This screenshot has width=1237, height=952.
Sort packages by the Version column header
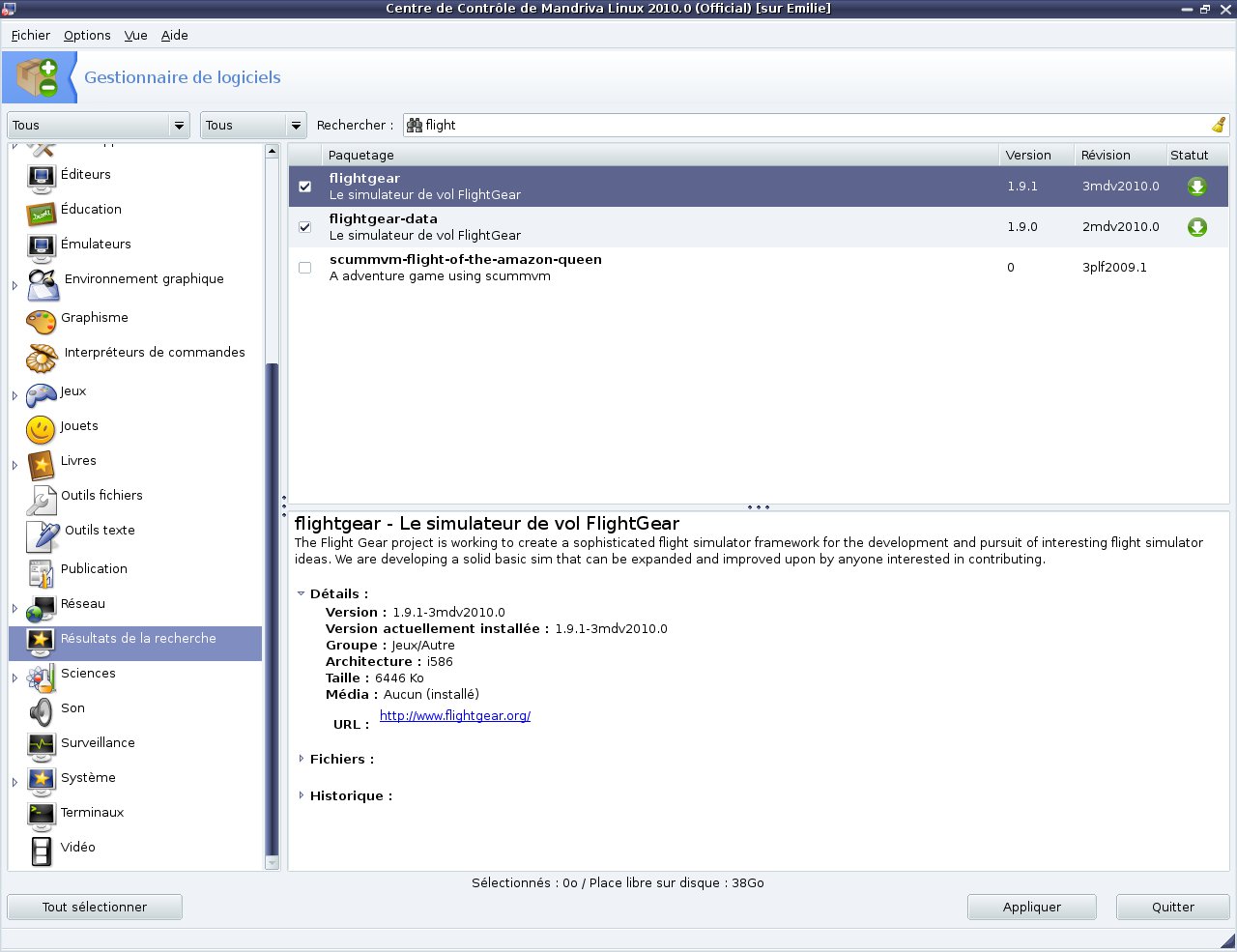pos(1037,155)
